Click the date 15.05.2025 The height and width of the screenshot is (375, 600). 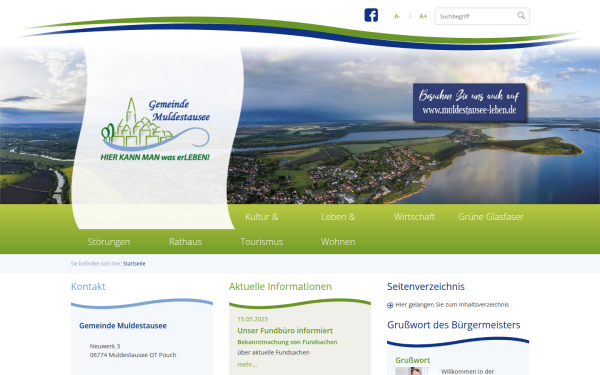(x=253, y=319)
